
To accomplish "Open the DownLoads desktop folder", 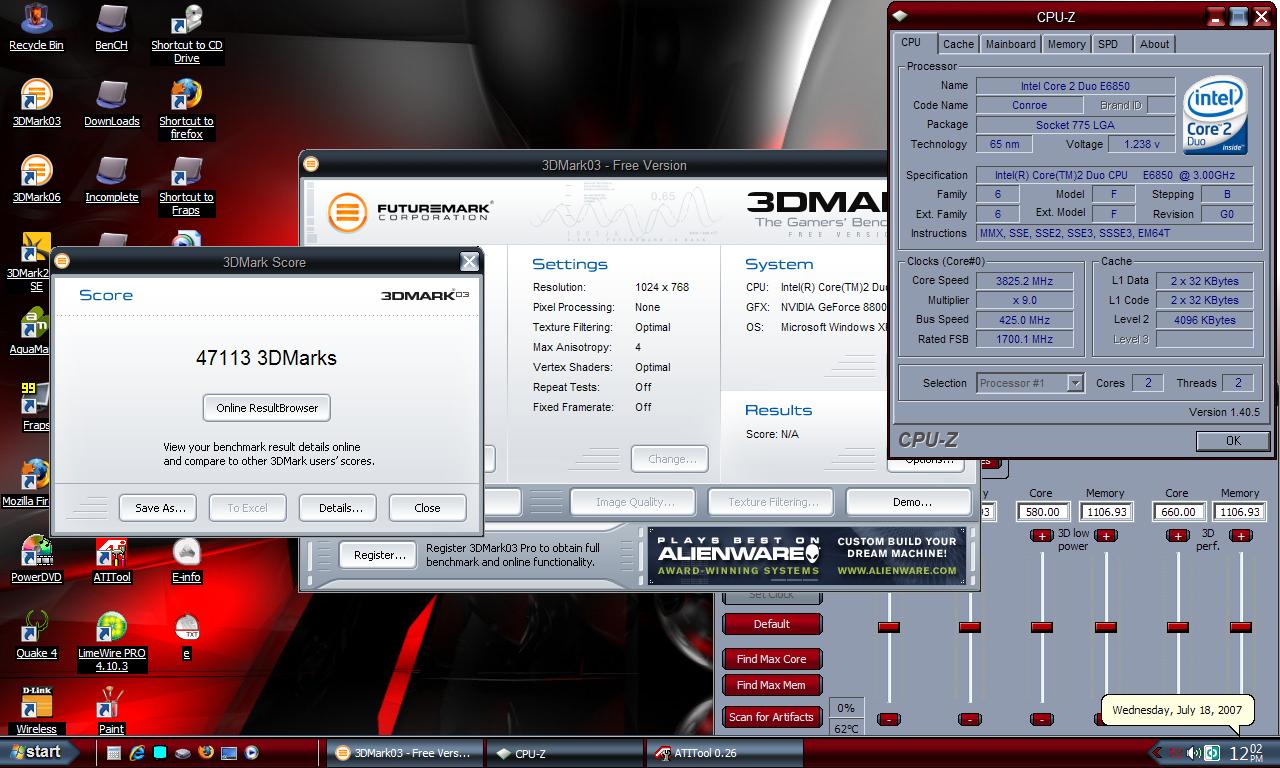I will (x=111, y=104).
